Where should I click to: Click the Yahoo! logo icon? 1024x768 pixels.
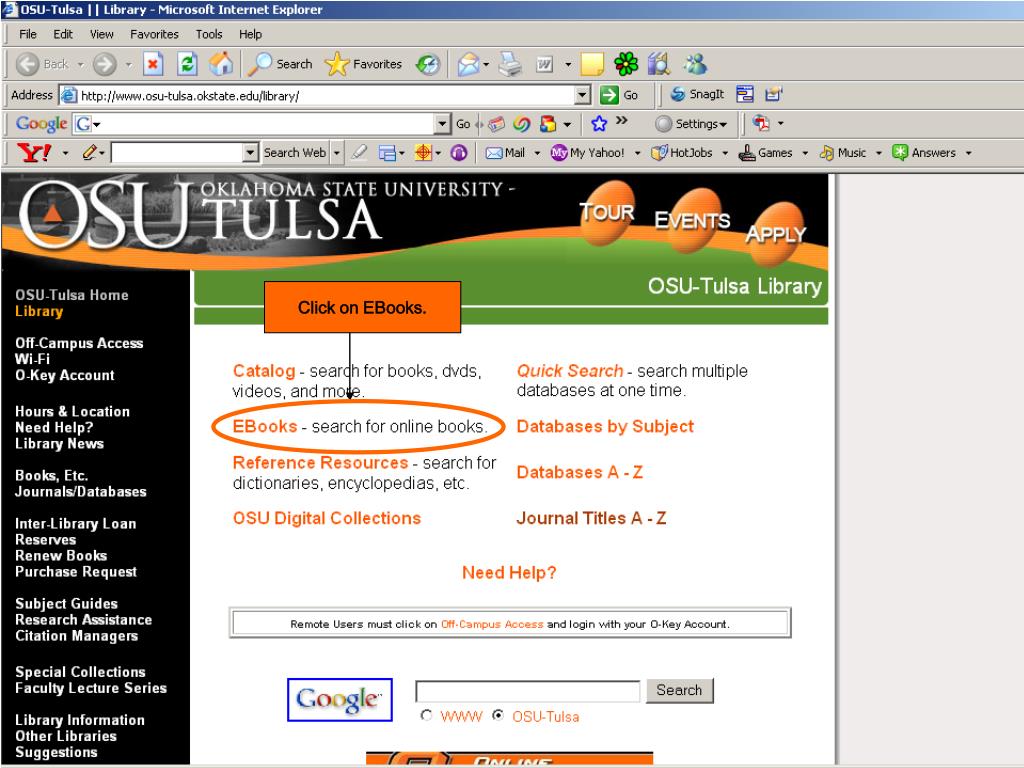[x=35, y=153]
